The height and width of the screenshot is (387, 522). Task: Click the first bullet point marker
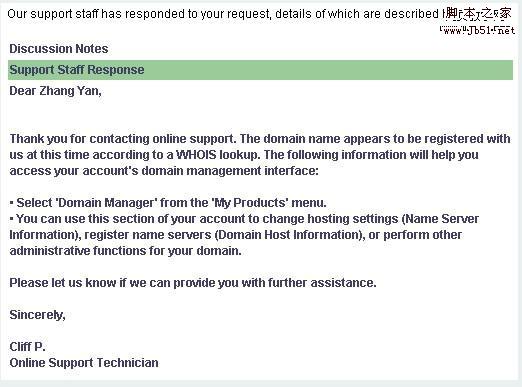point(12,203)
